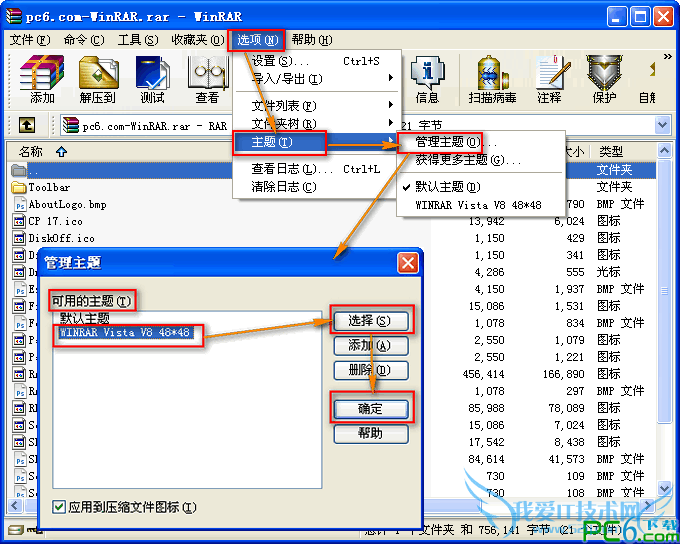Viewport: 680px width, 544px height.
Task: Click the Toolbar folder name
Action: (x=49, y=187)
